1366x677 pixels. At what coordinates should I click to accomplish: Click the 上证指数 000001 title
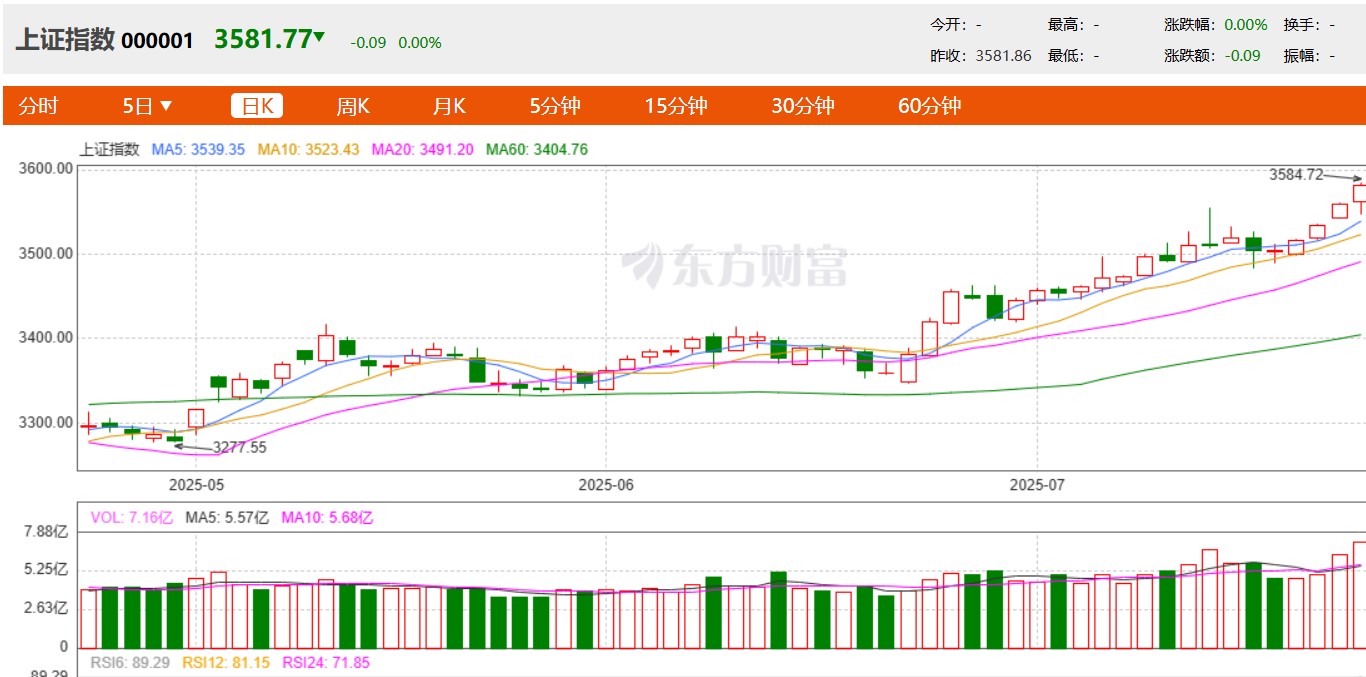(104, 40)
